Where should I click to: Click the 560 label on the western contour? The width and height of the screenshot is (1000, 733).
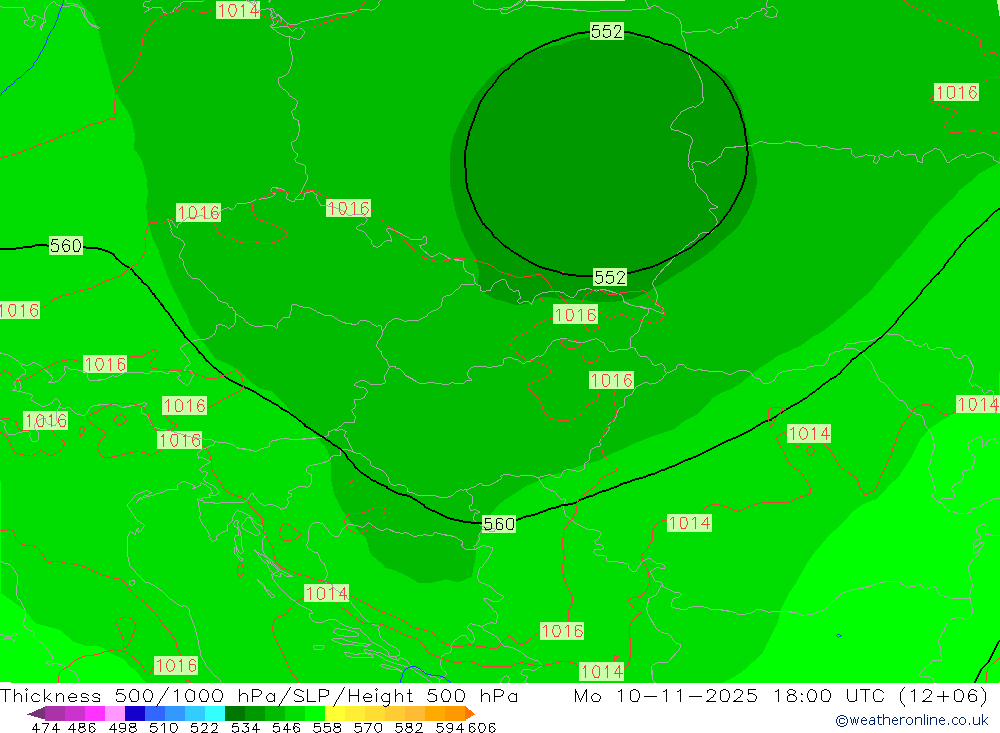click(66, 246)
